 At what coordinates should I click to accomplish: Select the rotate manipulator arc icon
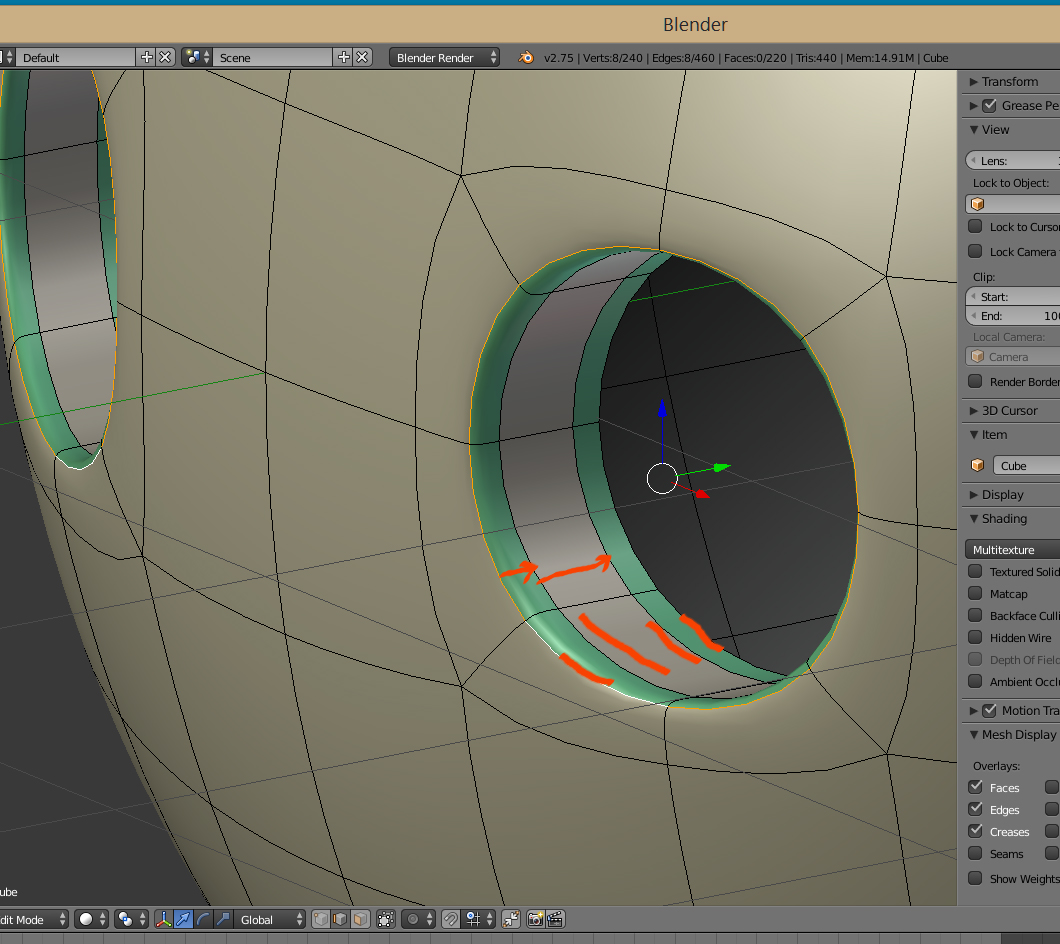(203, 919)
